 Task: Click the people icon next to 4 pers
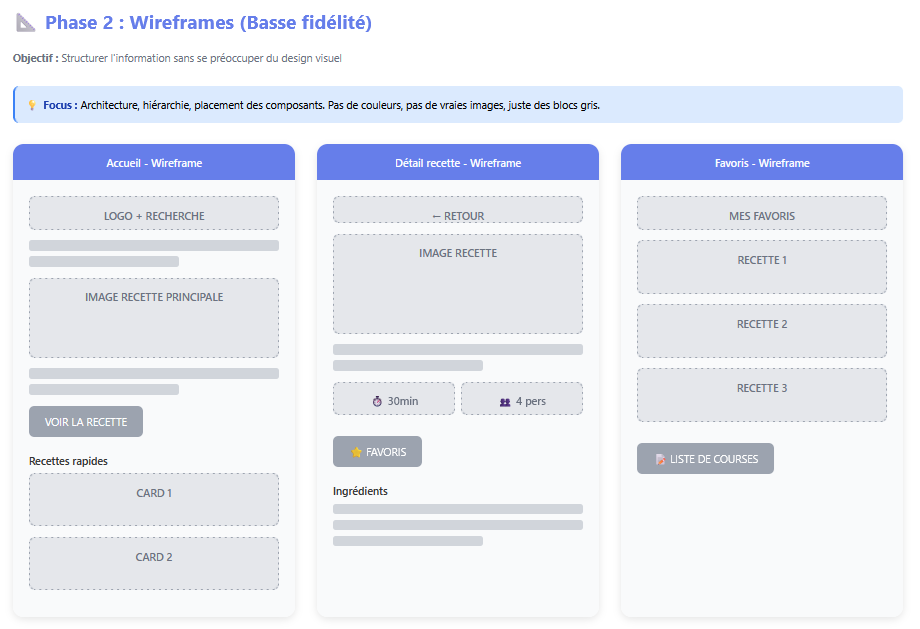tap(505, 401)
